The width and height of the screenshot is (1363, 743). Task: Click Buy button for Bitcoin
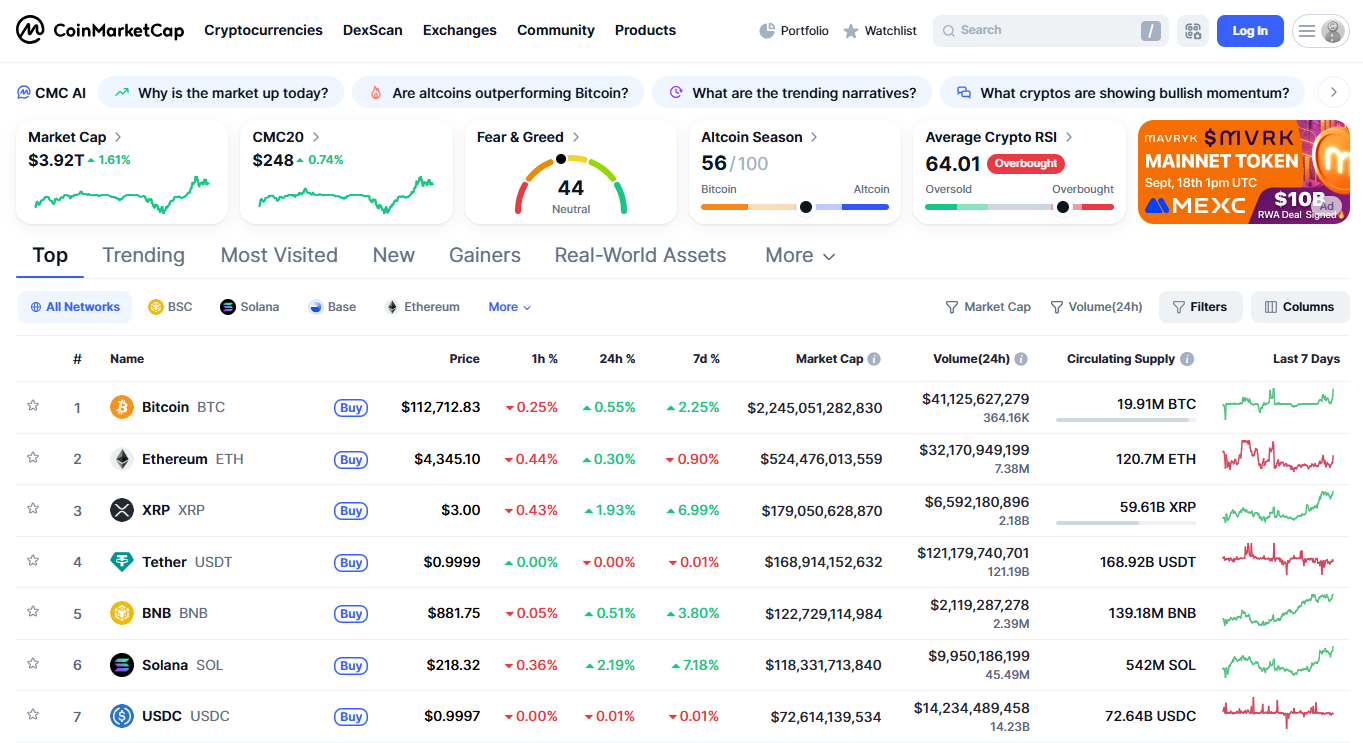(351, 408)
